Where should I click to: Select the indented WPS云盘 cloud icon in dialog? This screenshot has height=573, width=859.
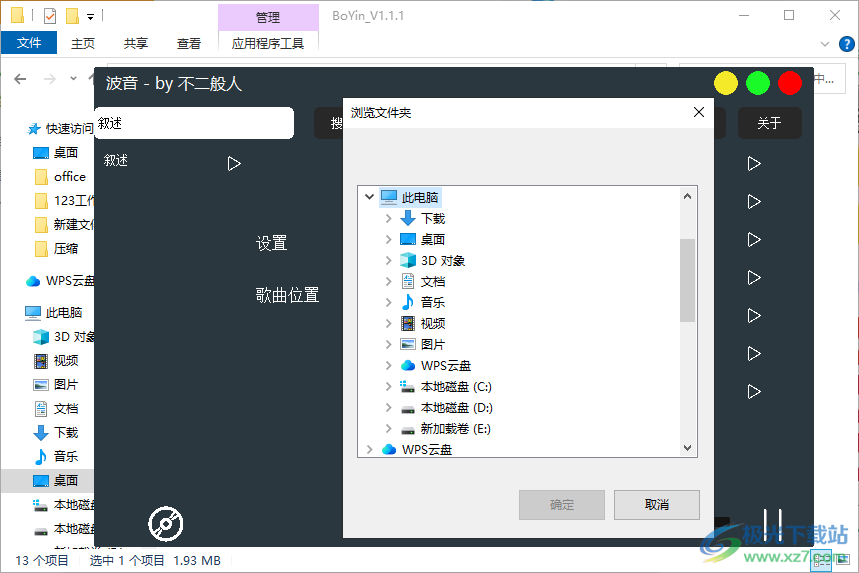tap(408, 365)
